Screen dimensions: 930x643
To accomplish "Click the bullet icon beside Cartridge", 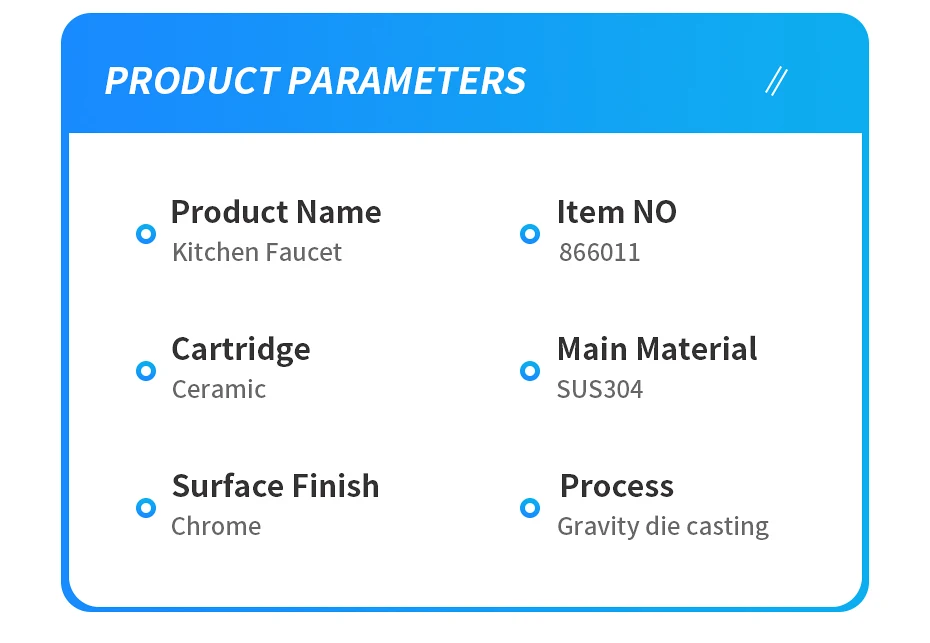I will click(x=146, y=371).
